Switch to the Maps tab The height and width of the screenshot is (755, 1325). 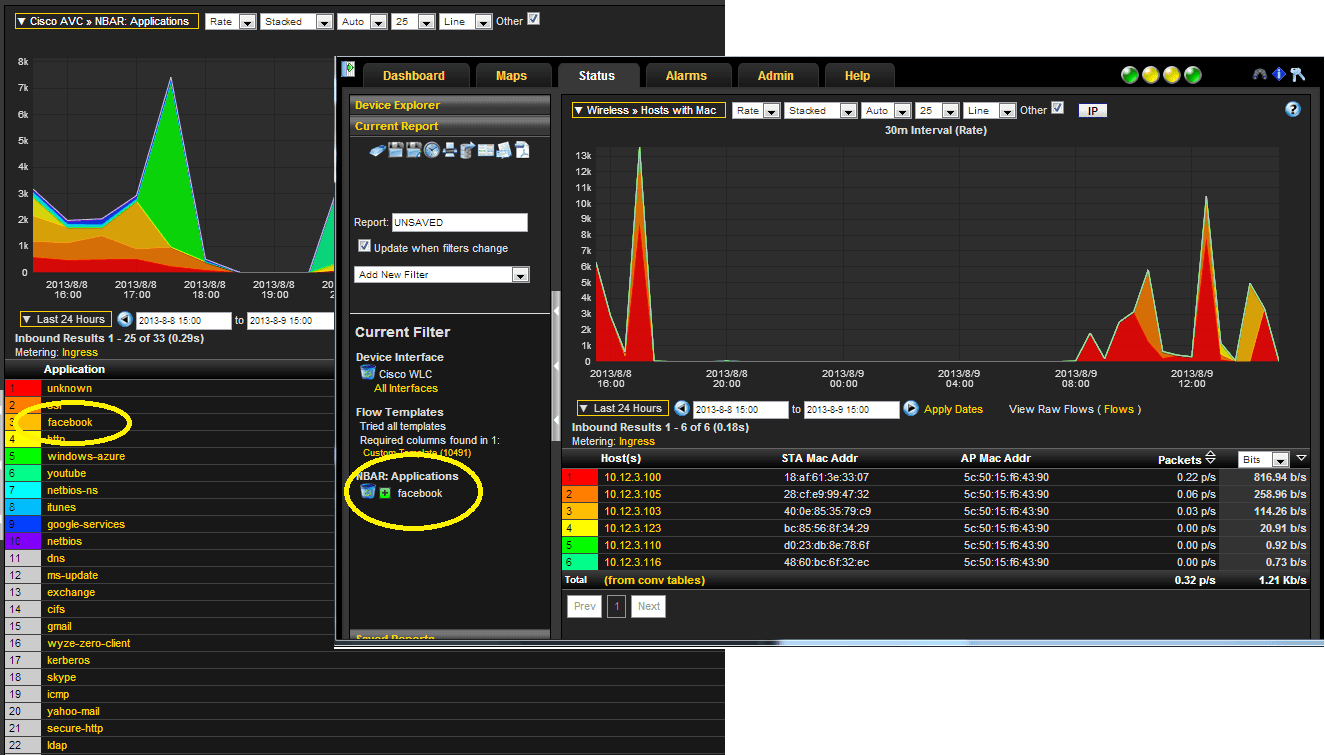(x=511, y=75)
